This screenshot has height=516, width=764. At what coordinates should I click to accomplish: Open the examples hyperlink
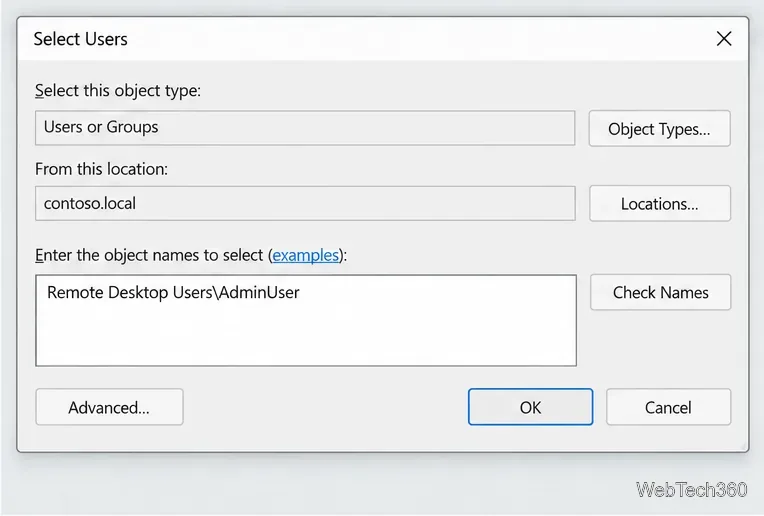[306, 255]
